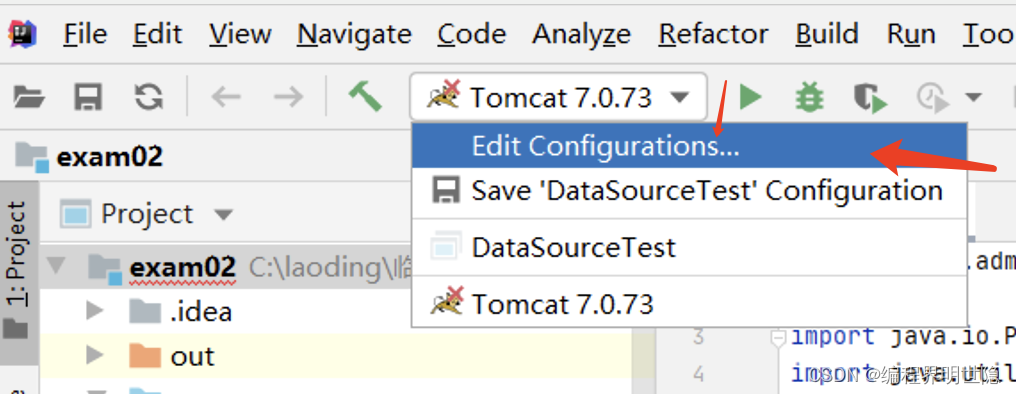Screen dimensions: 1016x394
Task: Collapse the exam02 project root node
Action: (x=59, y=267)
